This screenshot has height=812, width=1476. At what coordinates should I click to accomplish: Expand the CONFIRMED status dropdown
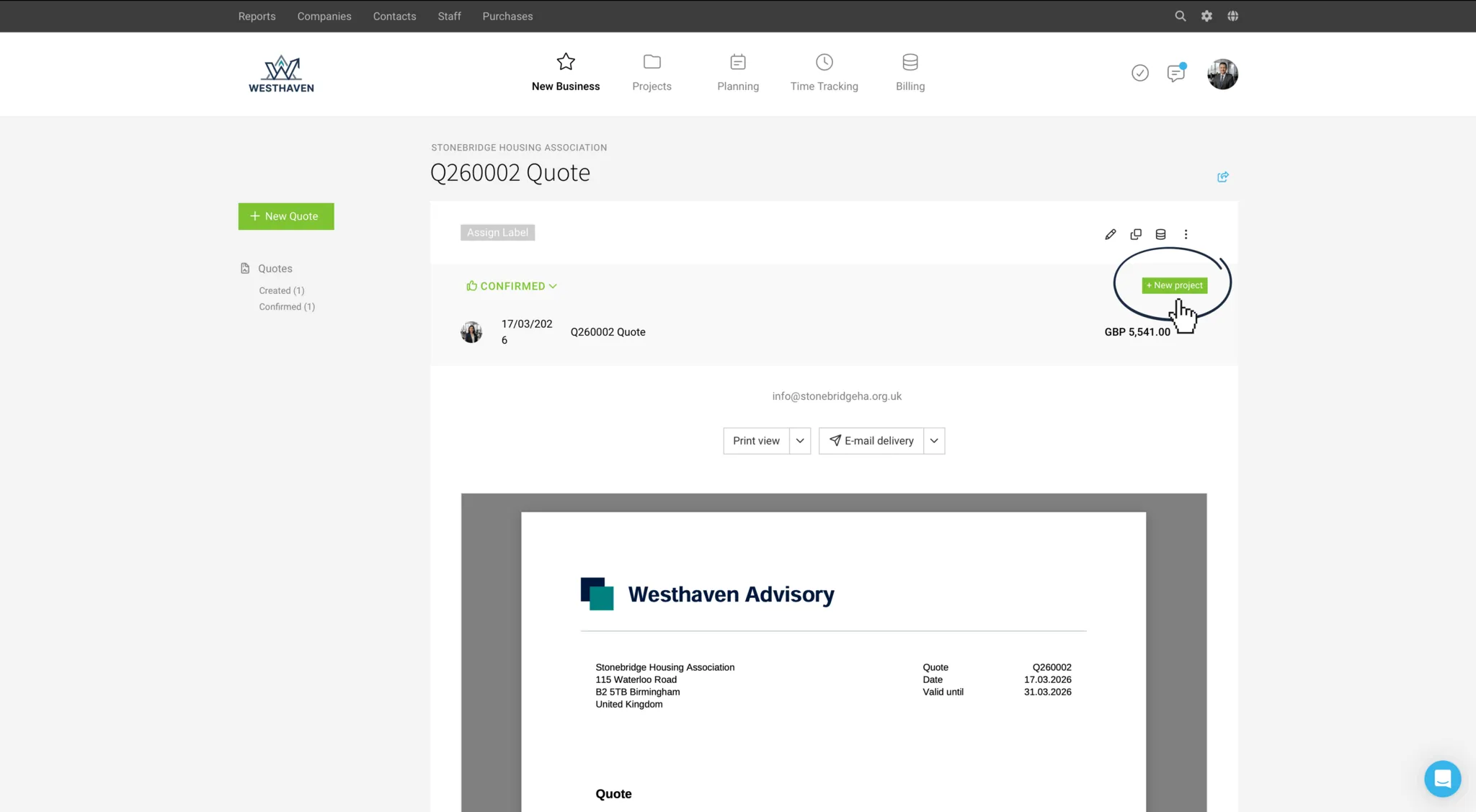[x=512, y=286]
